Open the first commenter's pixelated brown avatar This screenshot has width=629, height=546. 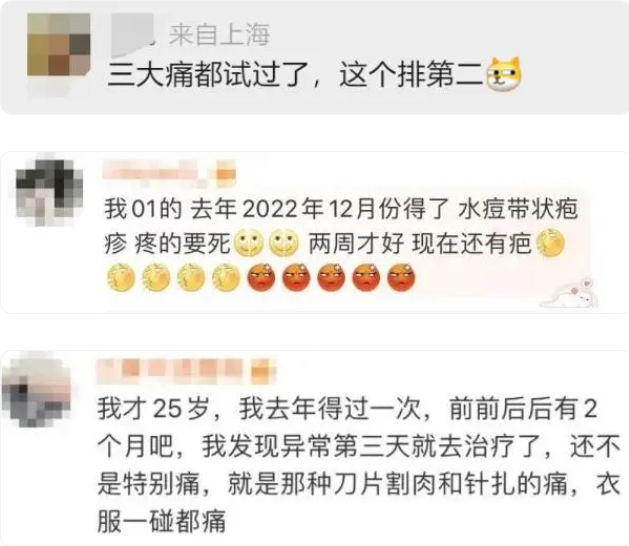tap(59, 45)
